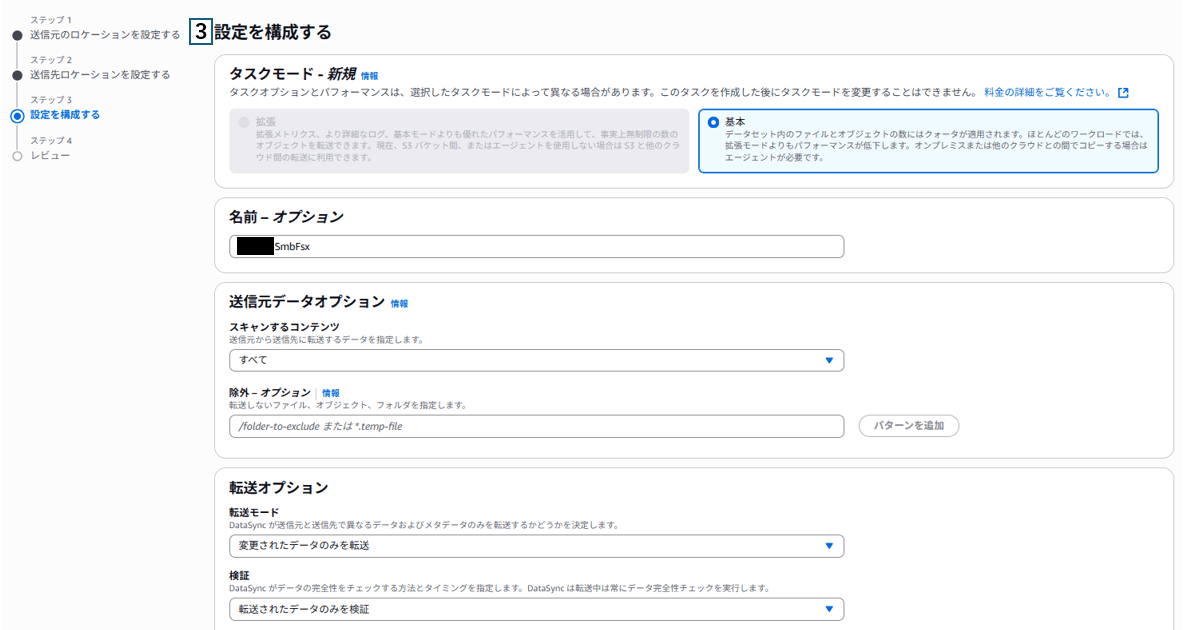Open the 検証 dropdown menu
Image resolution: width=1197 pixels, height=630 pixels.
pos(536,609)
